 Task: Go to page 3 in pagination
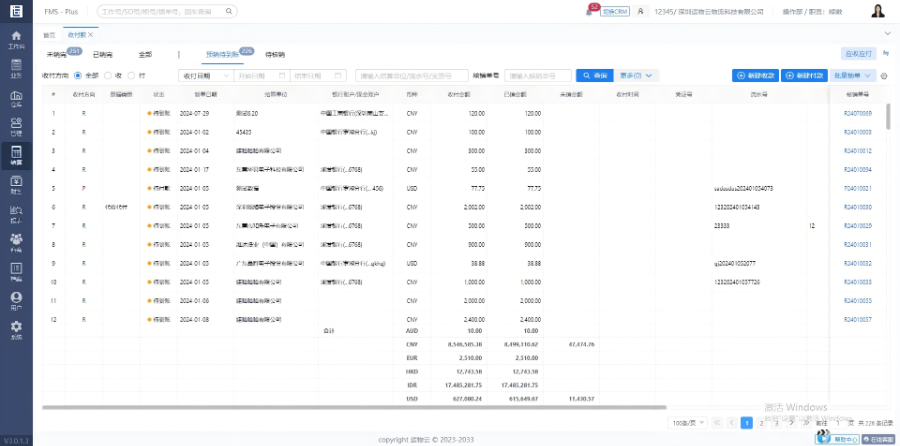coord(776,423)
